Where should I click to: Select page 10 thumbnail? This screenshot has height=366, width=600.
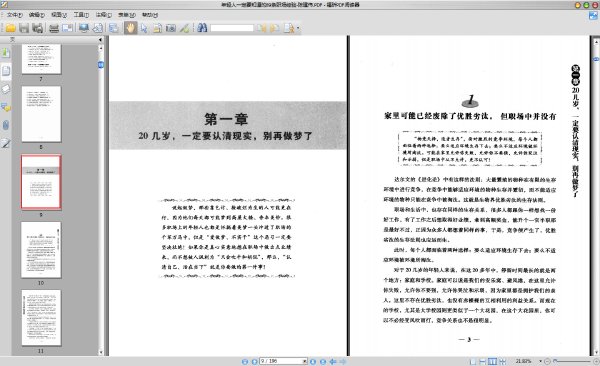coord(41,250)
